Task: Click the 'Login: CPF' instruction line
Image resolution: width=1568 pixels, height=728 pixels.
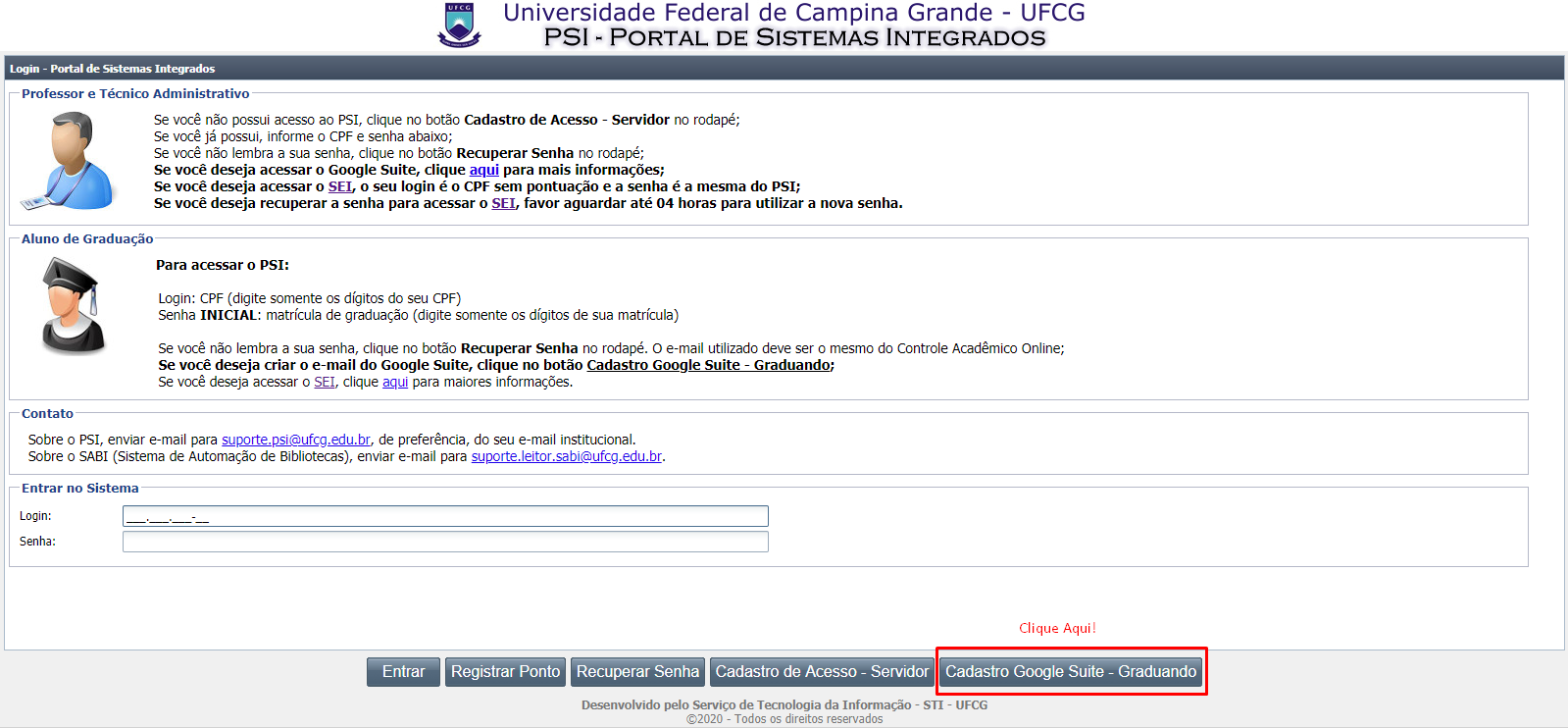Action: (310, 298)
